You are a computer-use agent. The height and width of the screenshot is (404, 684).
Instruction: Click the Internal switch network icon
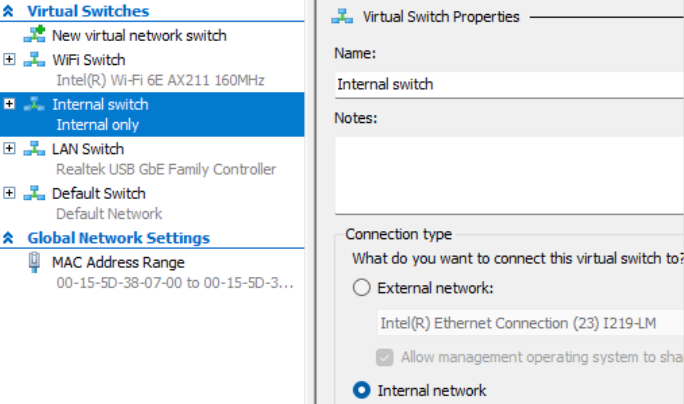click(34, 104)
